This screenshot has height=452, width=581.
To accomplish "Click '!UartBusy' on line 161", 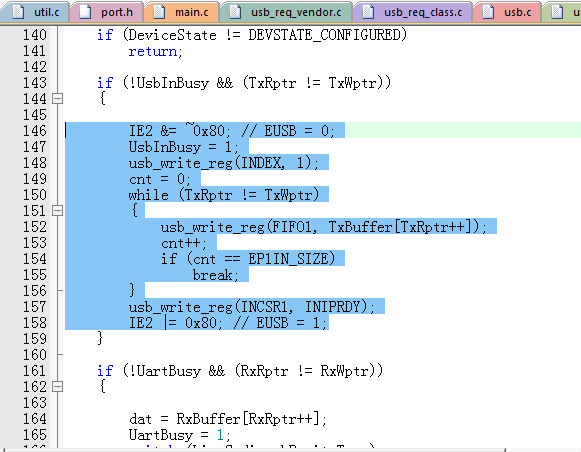I will (x=165, y=371).
